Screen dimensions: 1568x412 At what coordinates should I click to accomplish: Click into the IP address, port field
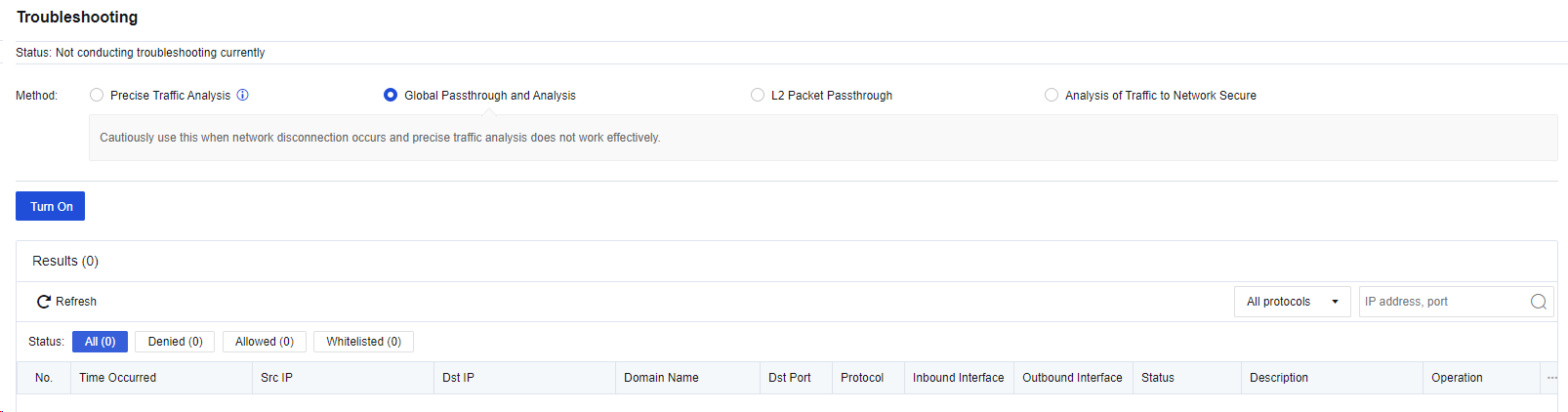pos(1443,302)
